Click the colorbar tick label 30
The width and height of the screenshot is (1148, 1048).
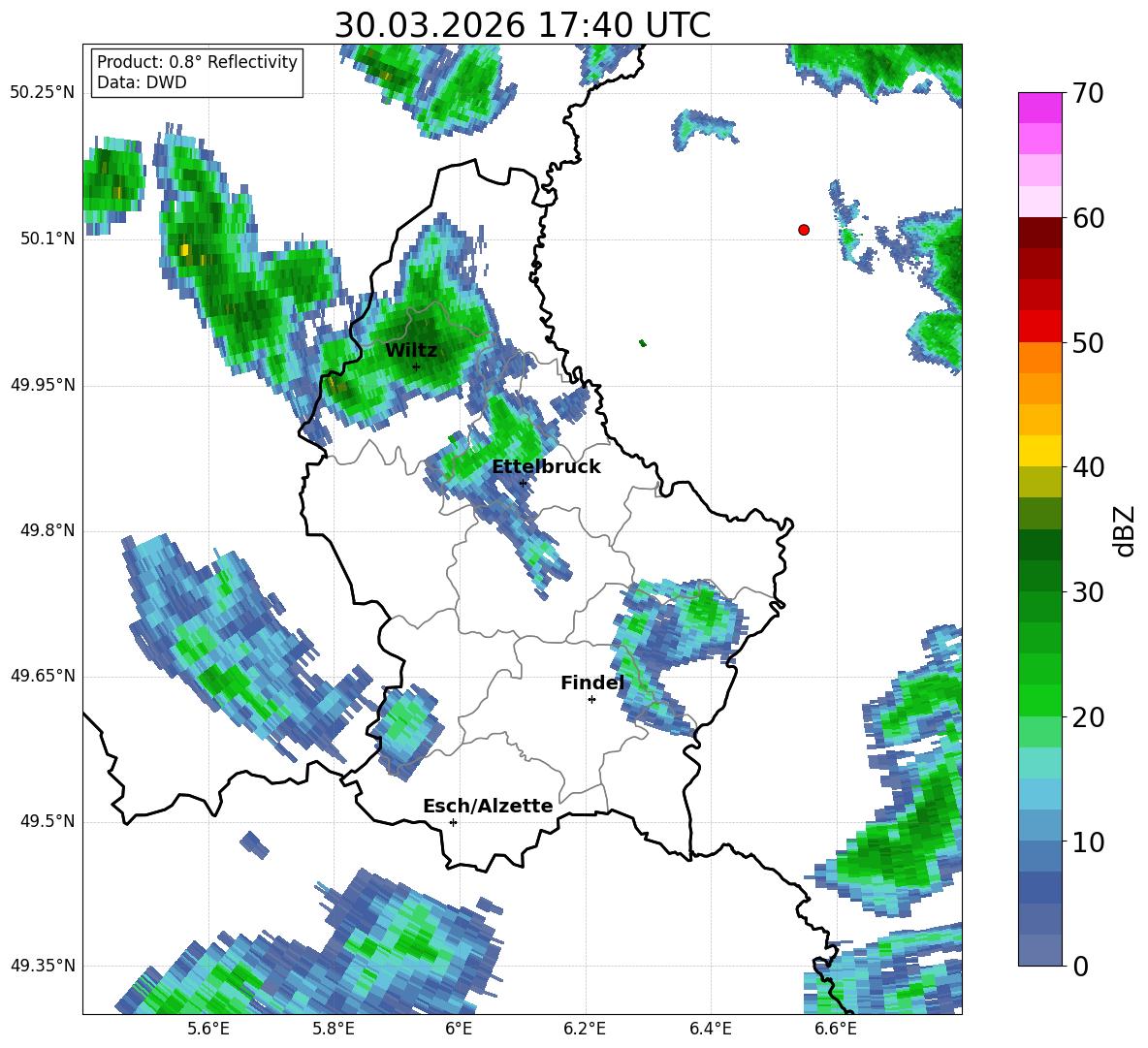click(1088, 592)
